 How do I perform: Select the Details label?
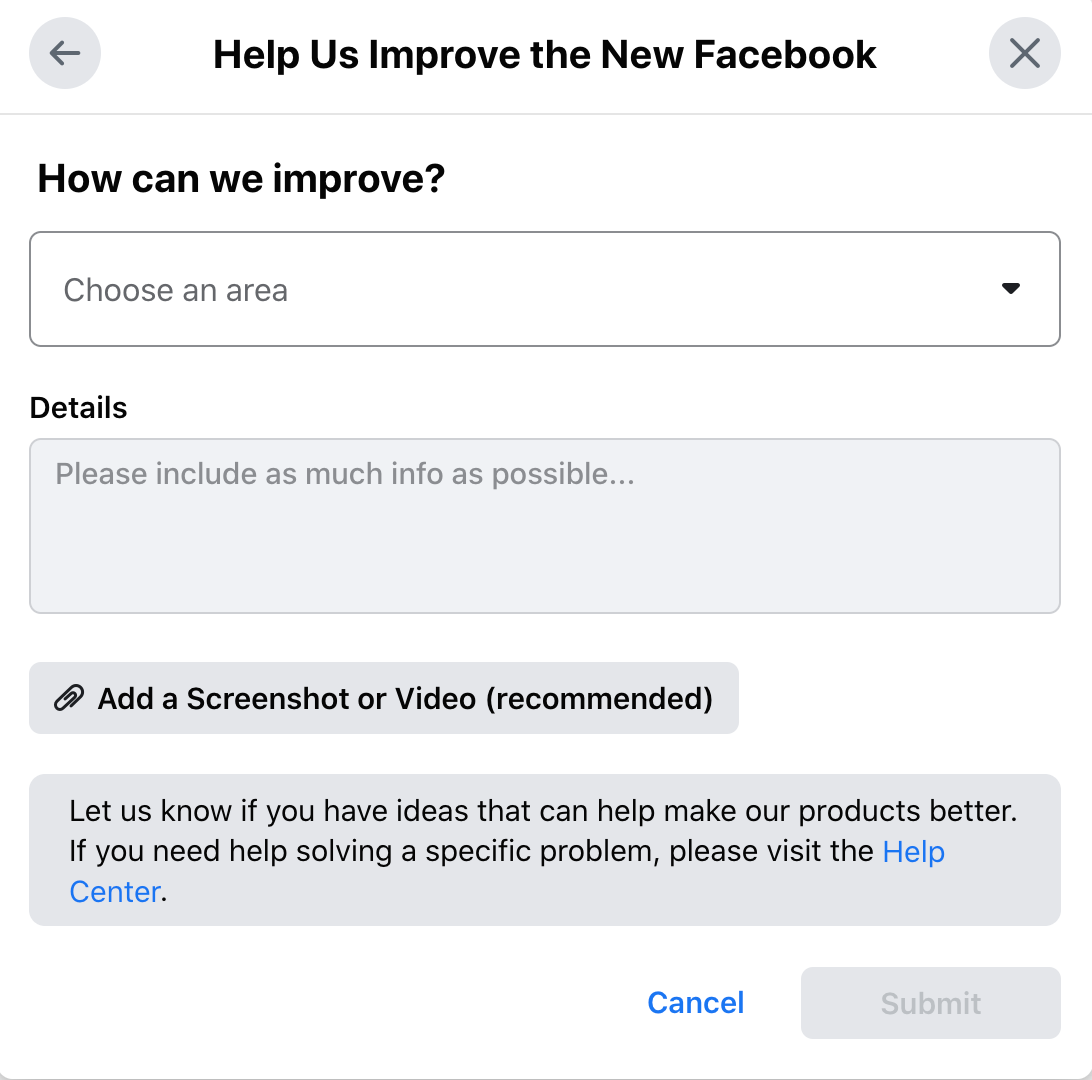click(x=78, y=408)
